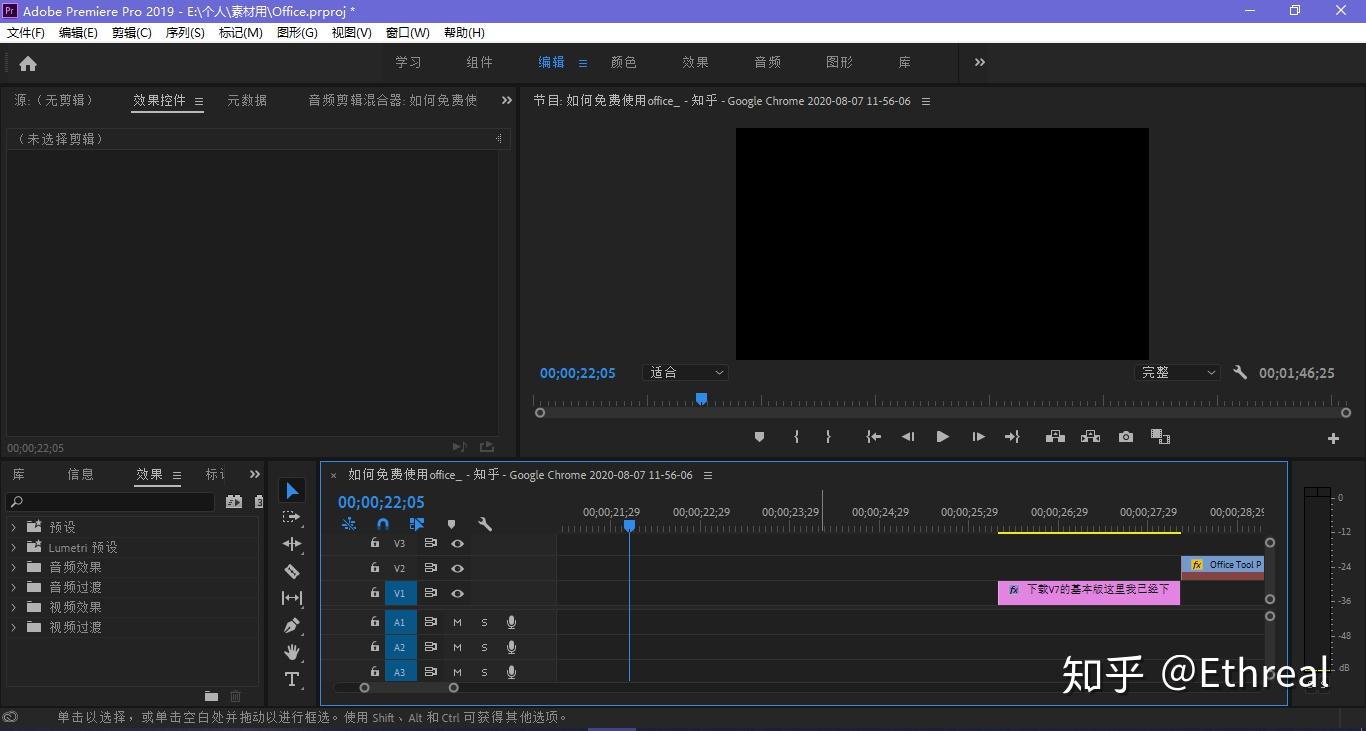
Task: Select the Selection tool arrow
Action: pyautogui.click(x=292, y=490)
